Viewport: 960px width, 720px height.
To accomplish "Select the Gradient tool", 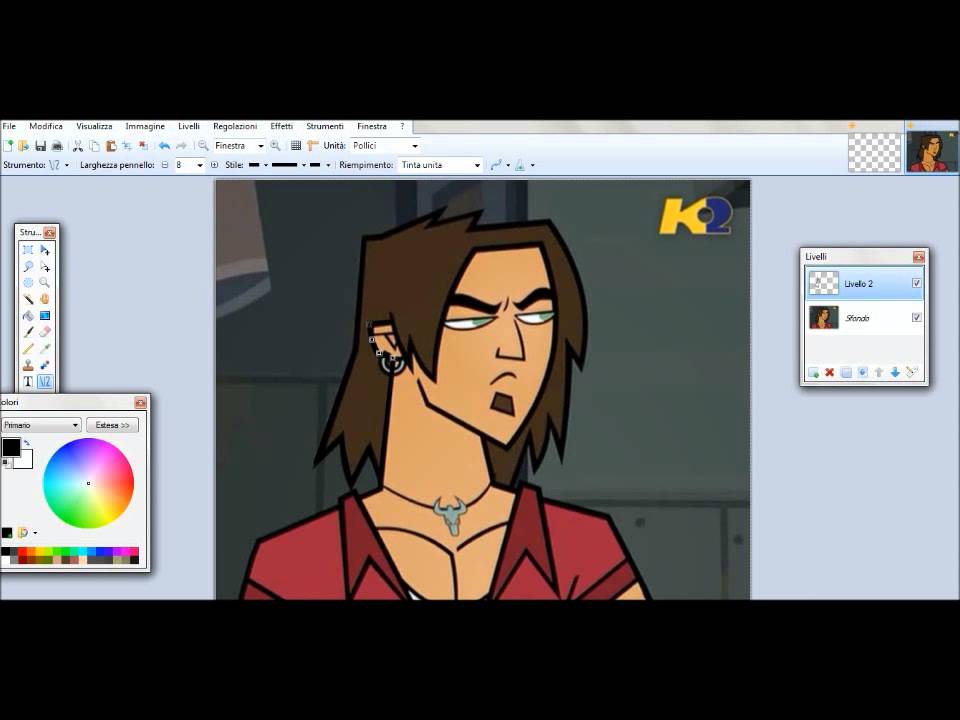I will [x=45, y=316].
